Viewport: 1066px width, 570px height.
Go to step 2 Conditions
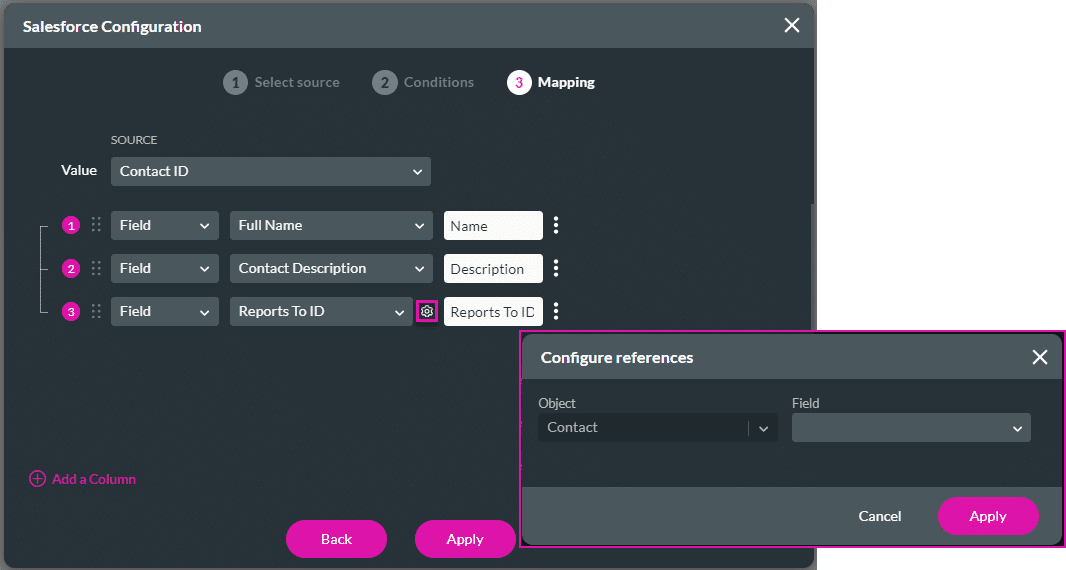tap(423, 82)
